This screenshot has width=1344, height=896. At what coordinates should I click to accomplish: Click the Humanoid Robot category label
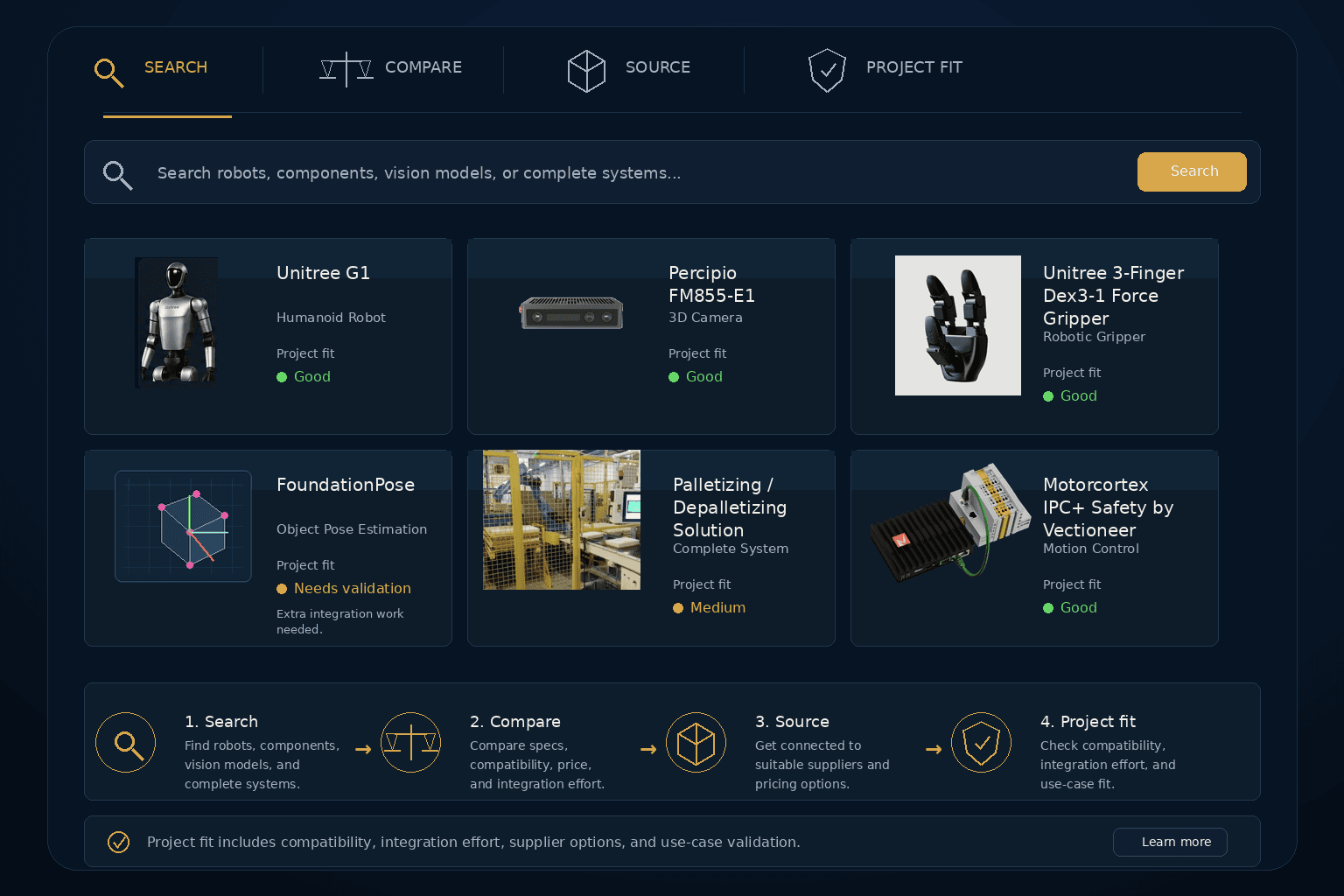[x=331, y=318]
